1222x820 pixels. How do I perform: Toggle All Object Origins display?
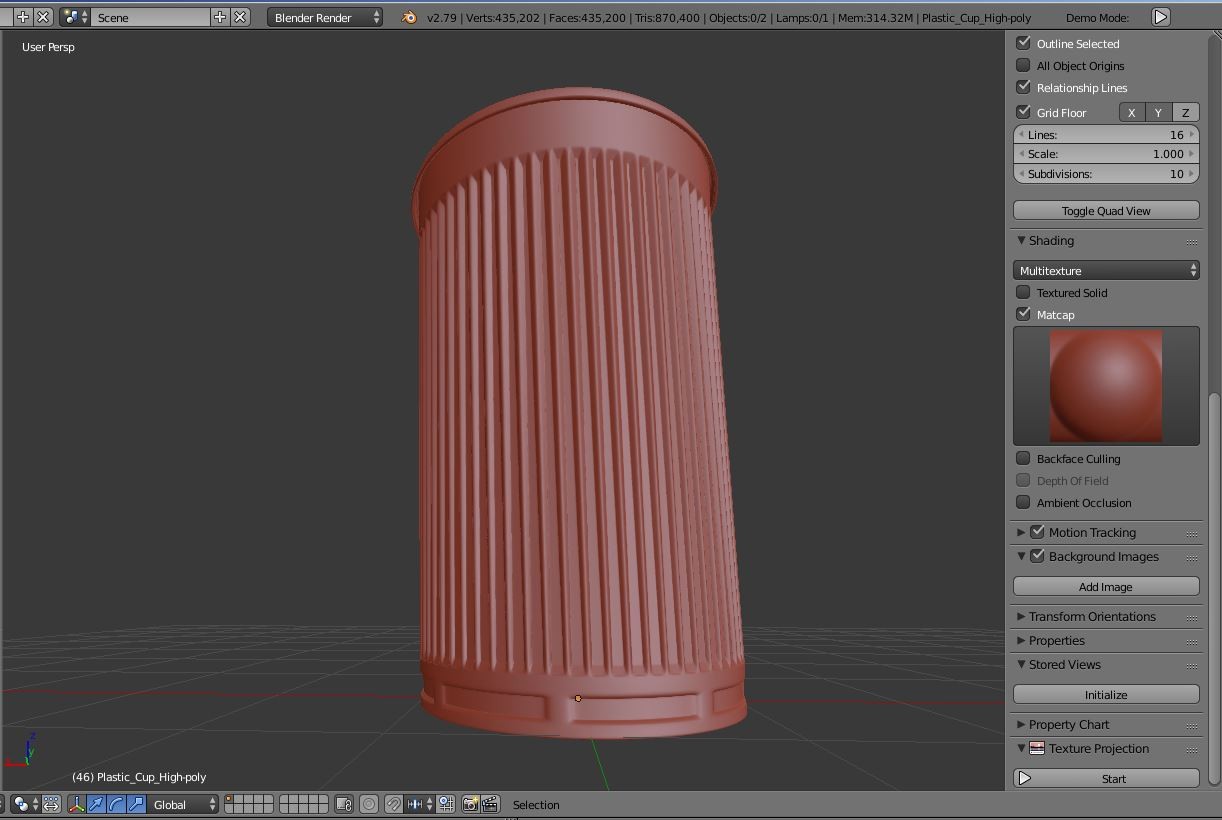coord(1023,65)
